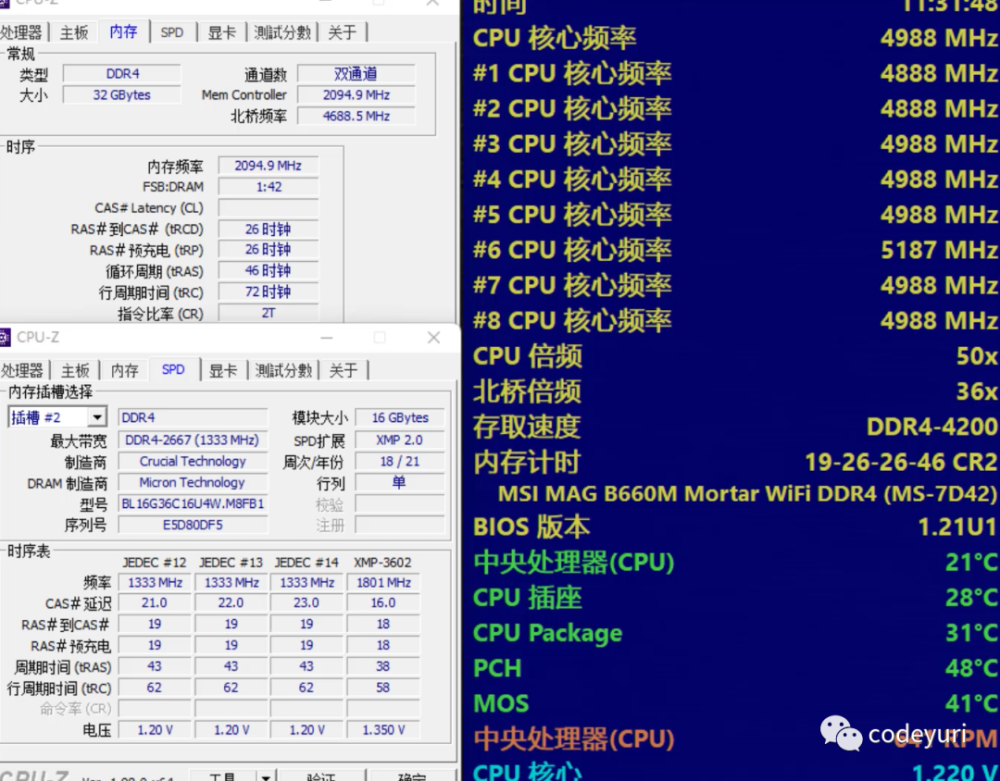The image size is (1000, 781).
Task: Expand the 插槽 #2 memory slot dropdown
Action: coord(97,418)
